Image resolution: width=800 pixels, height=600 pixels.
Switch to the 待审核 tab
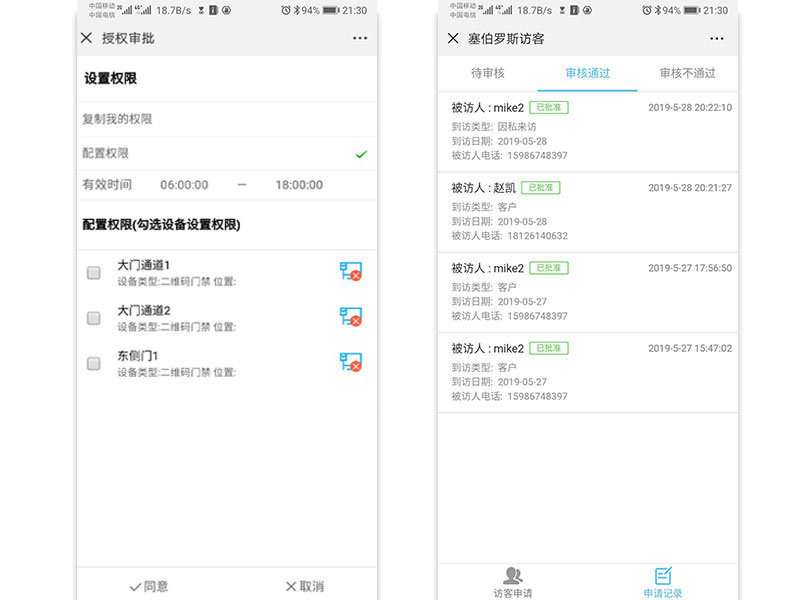(x=489, y=73)
